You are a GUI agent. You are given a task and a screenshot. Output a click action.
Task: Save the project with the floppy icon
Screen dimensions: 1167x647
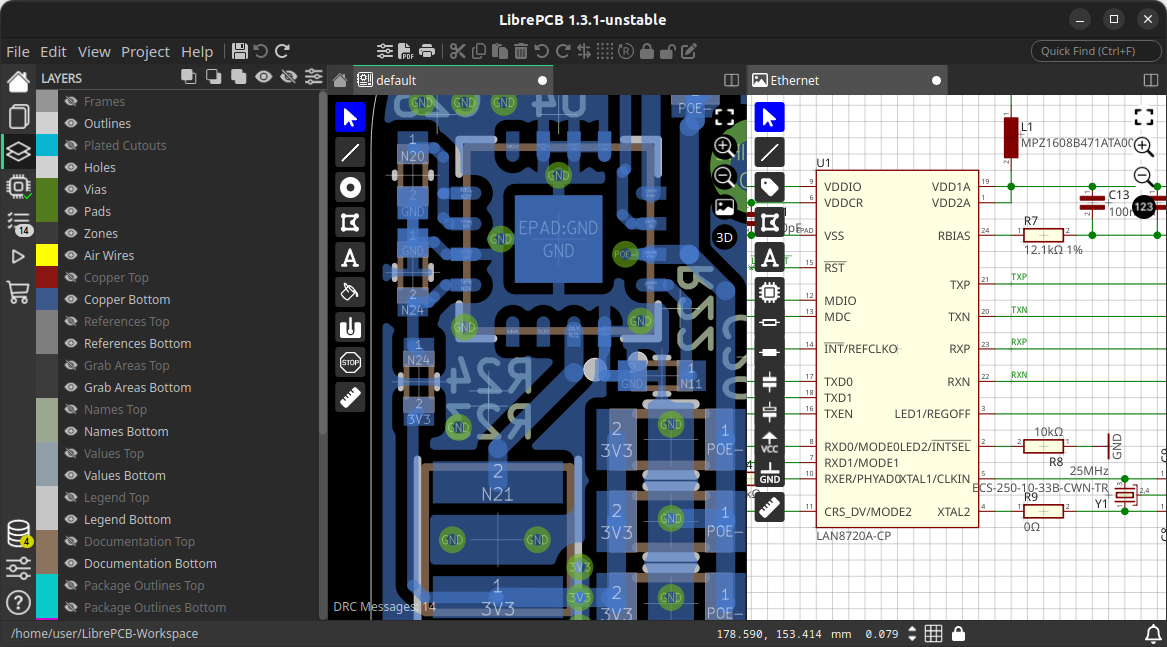240,51
